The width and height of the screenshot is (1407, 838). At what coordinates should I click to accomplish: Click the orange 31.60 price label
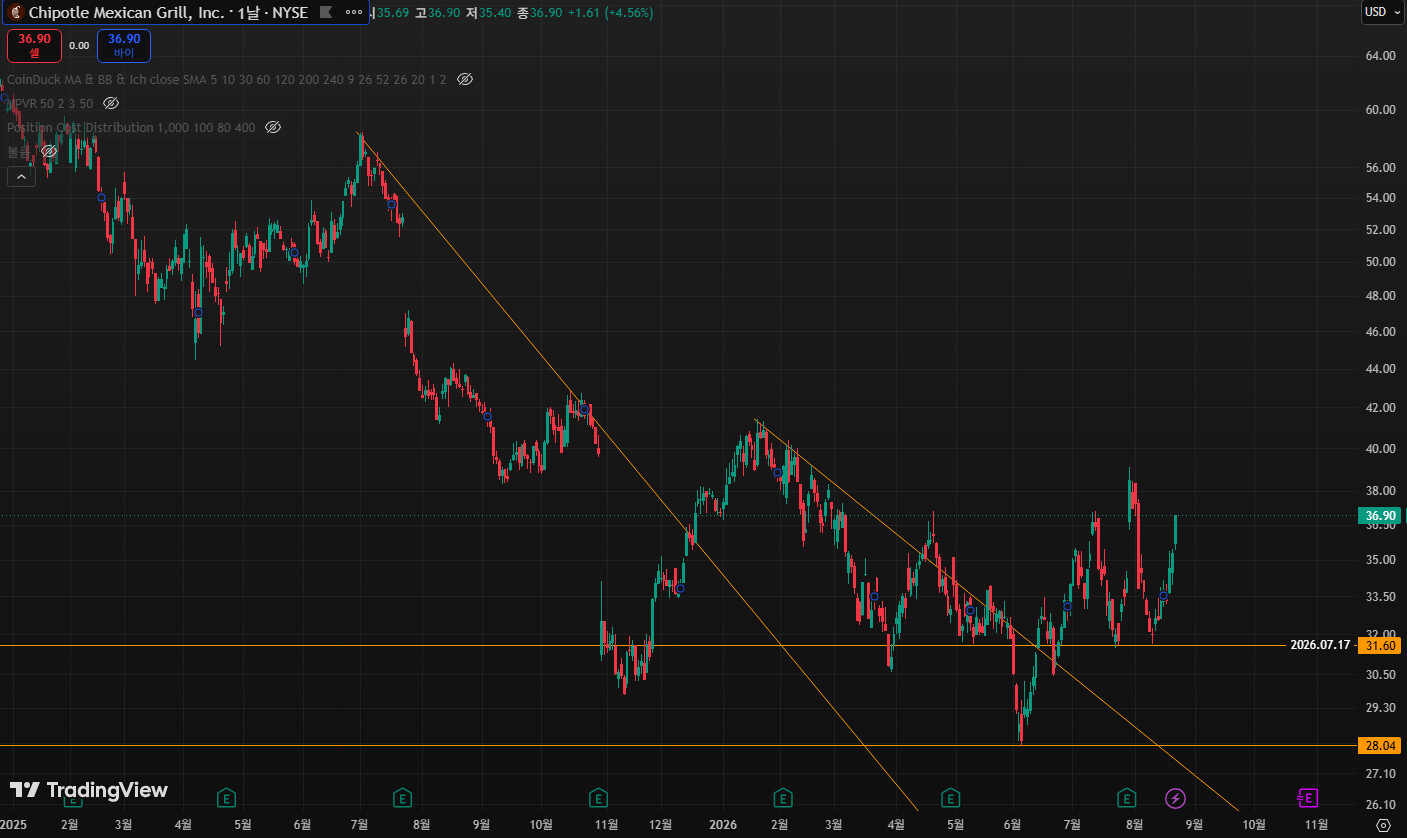1379,646
